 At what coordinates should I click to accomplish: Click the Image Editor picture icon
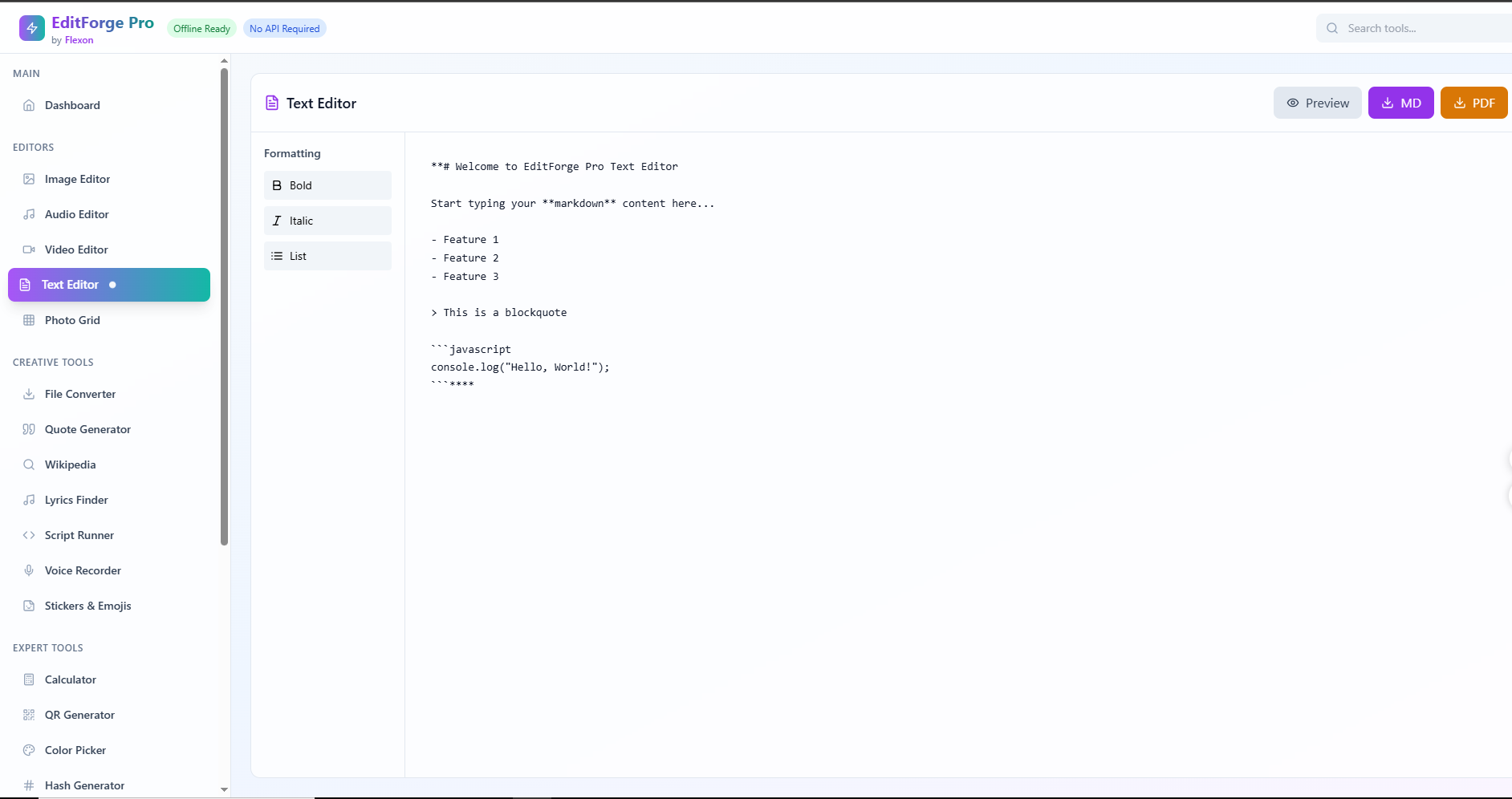pos(29,179)
